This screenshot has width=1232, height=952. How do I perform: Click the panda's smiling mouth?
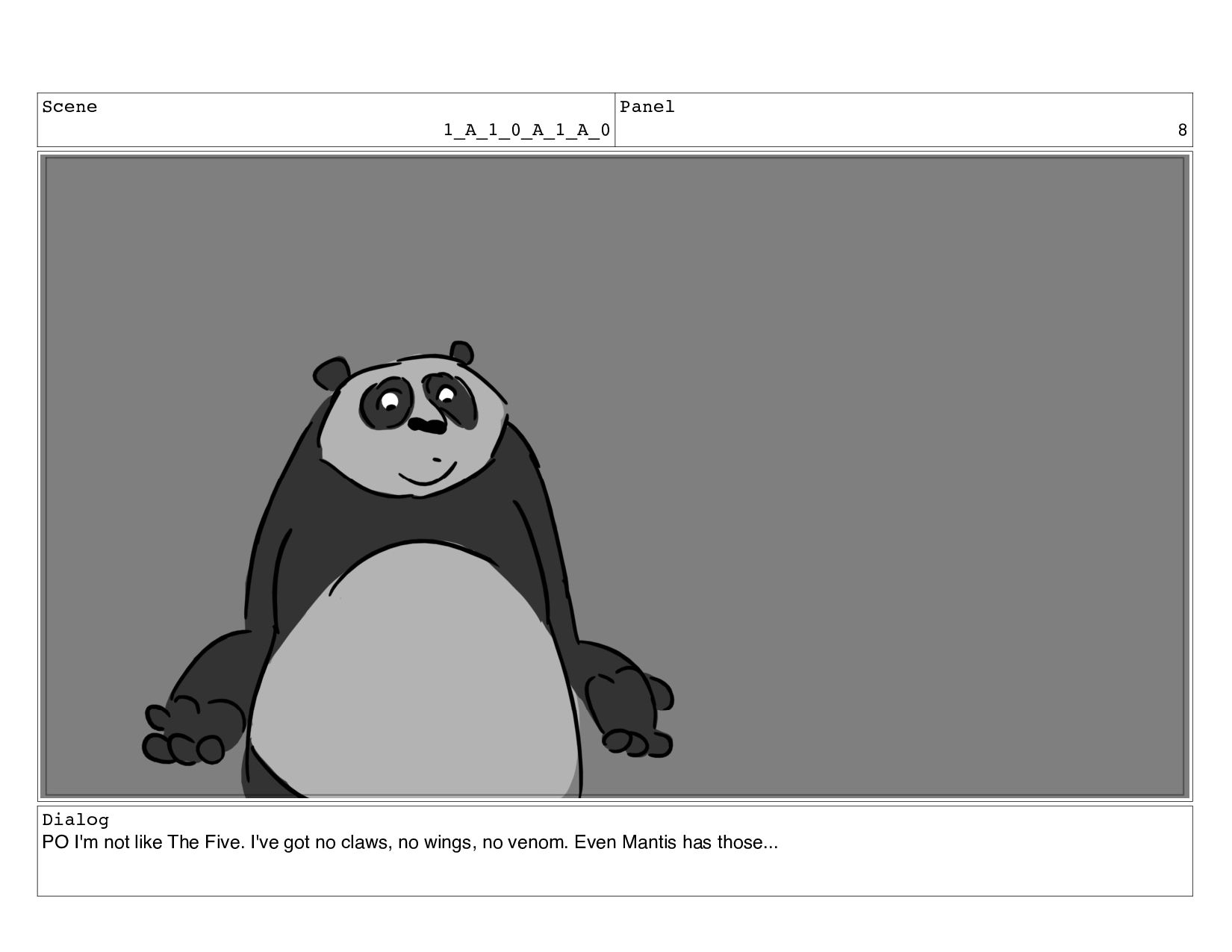[x=428, y=473]
